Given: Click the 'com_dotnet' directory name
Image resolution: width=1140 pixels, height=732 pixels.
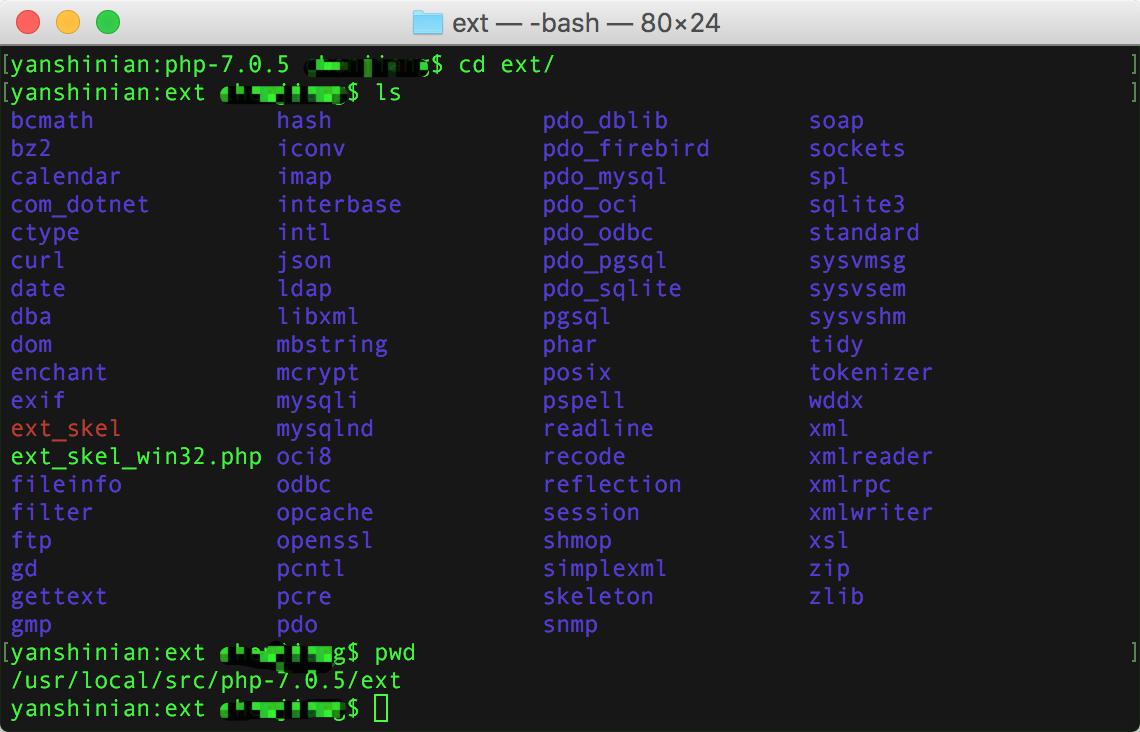Looking at the screenshot, I should pyautogui.click(x=80, y=204).
